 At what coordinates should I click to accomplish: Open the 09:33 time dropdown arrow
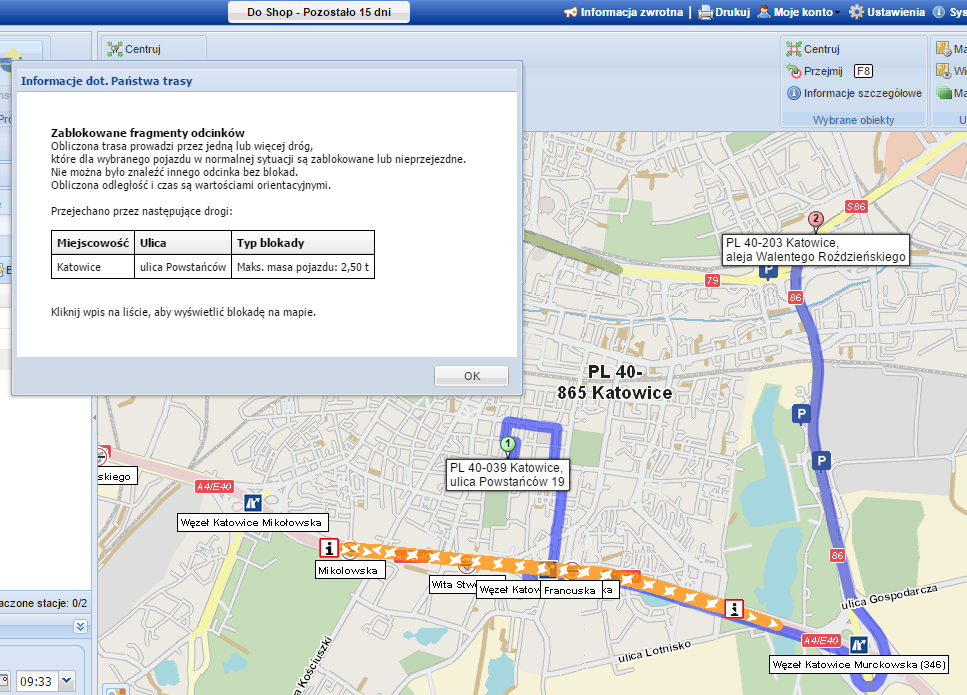point(66,681)
